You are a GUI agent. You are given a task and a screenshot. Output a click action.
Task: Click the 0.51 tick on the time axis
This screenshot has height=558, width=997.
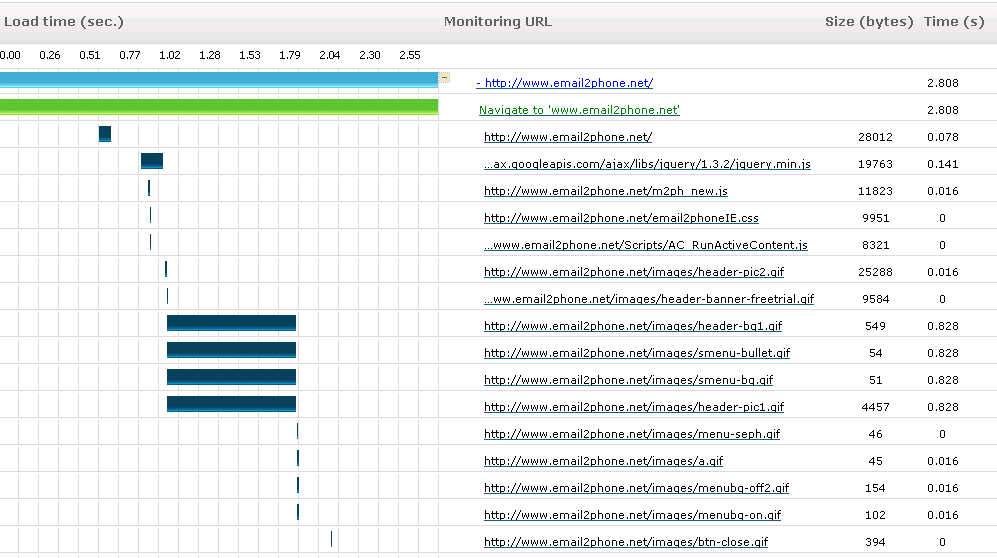pos(90,55)
